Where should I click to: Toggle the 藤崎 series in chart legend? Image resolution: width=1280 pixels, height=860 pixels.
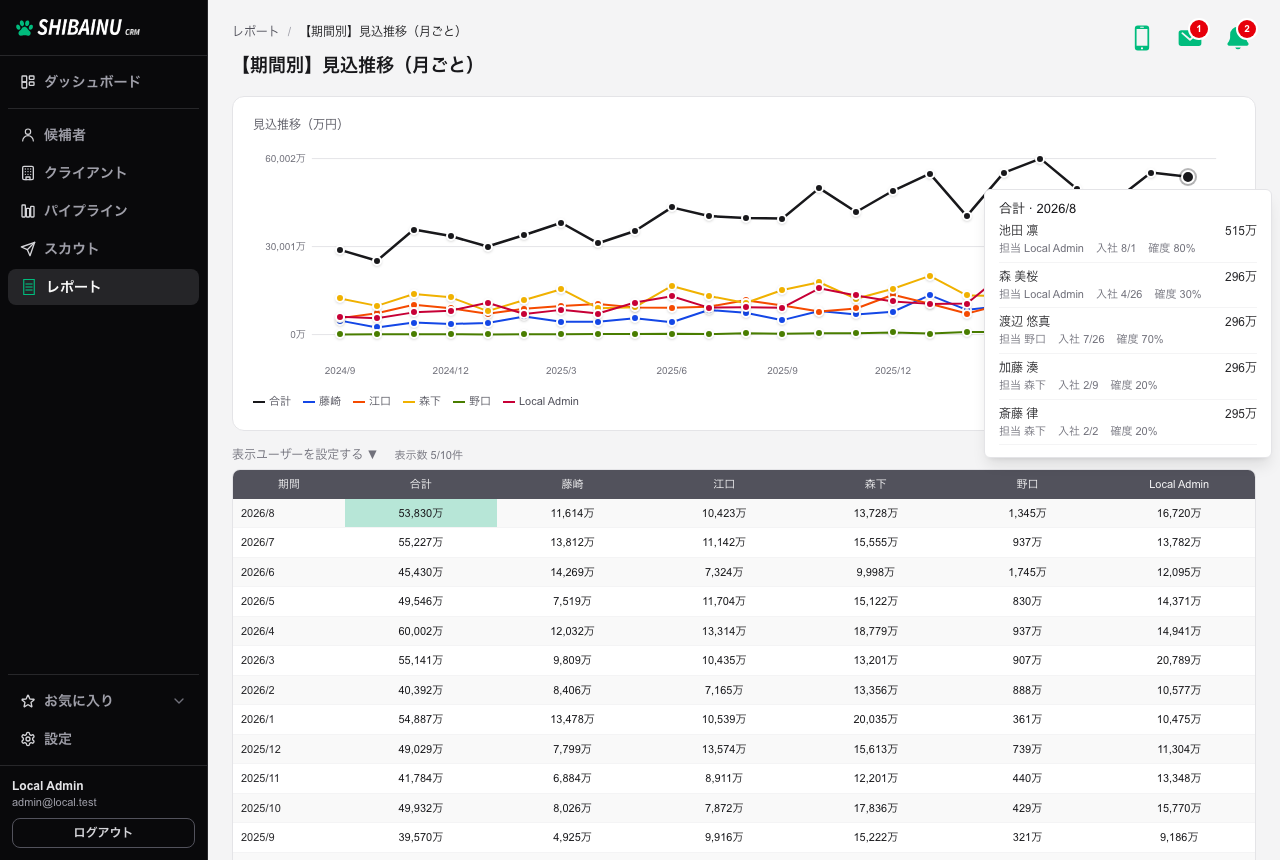click(322, 401)
